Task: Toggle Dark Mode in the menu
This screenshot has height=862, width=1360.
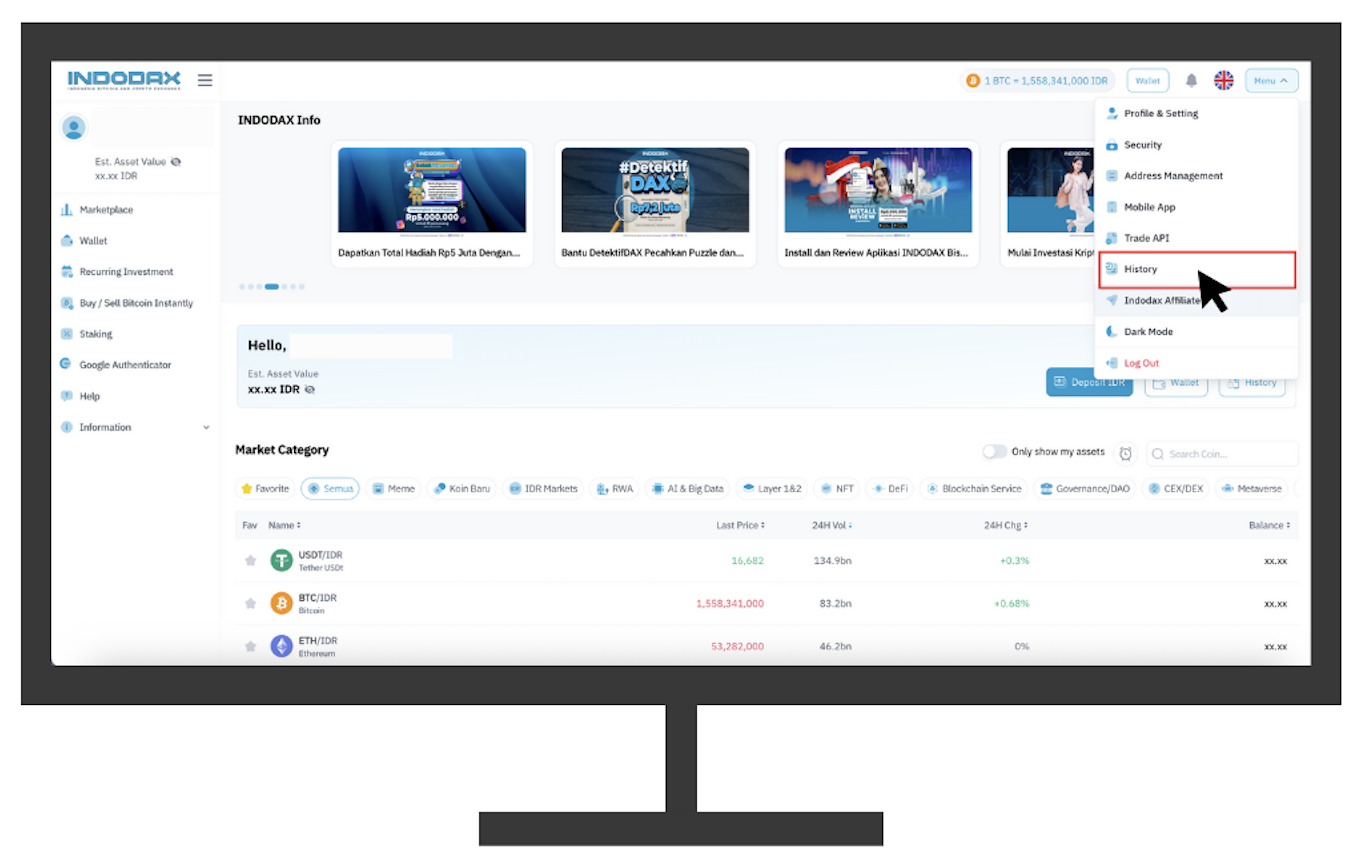Action: pyautogui.click(x=1147, y=332)
